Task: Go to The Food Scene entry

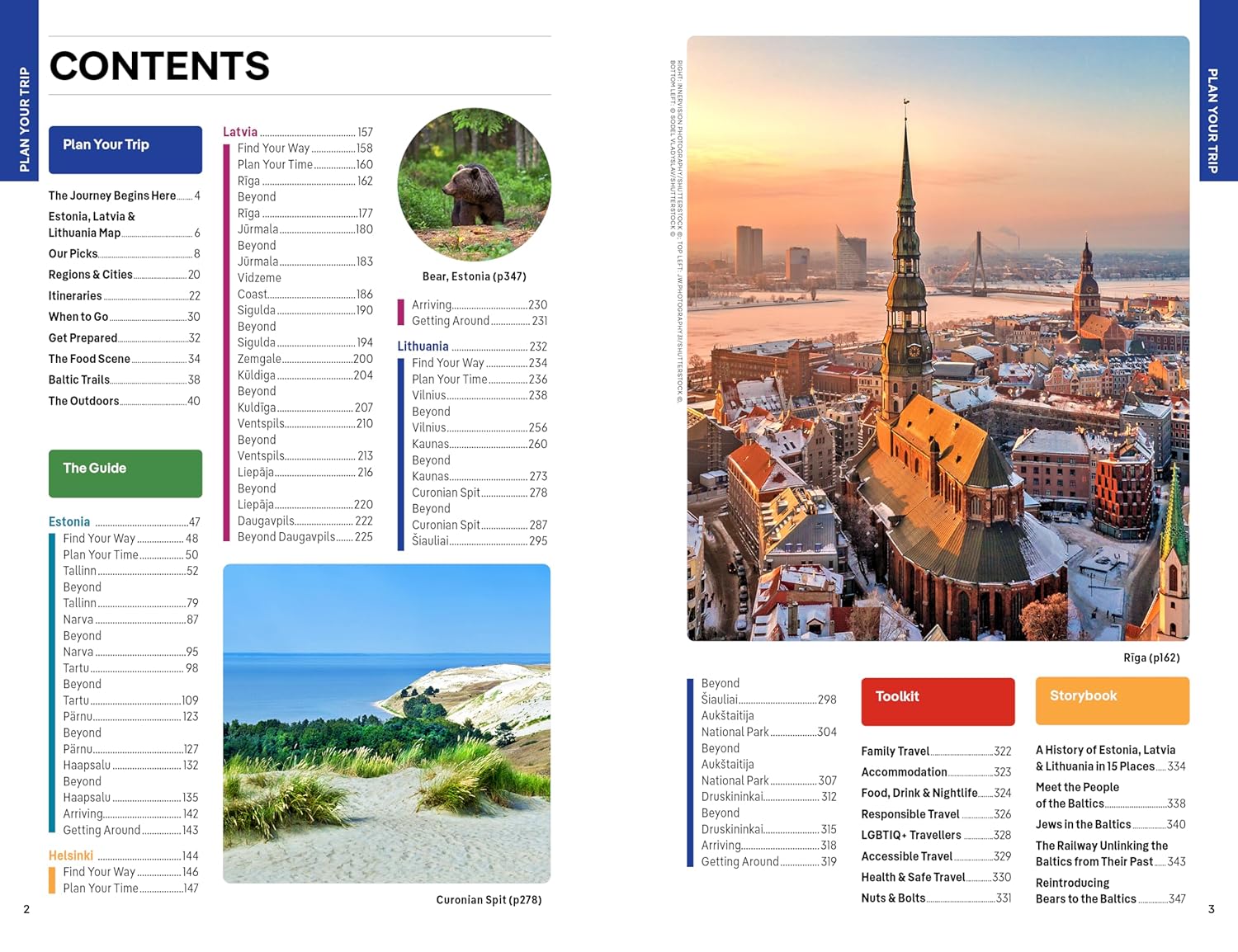Action: 89,359
